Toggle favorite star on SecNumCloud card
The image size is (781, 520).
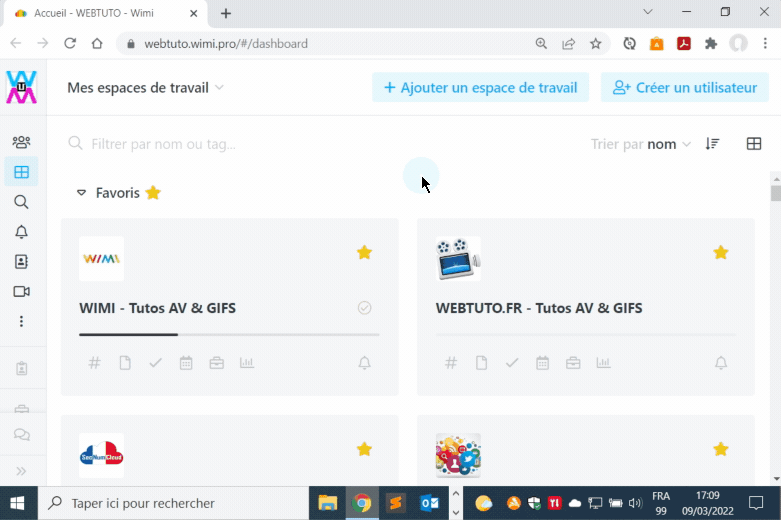pos(365,449)
